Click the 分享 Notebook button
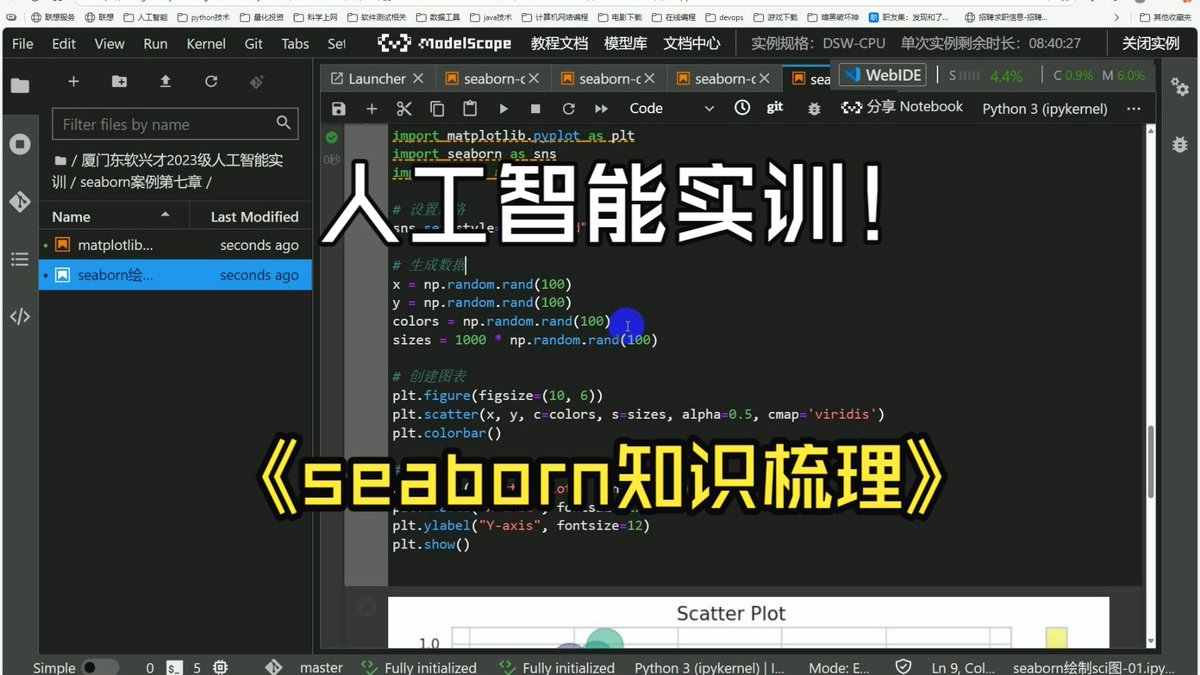This screenshot has height=675, width=1200. tap(902, 107)
